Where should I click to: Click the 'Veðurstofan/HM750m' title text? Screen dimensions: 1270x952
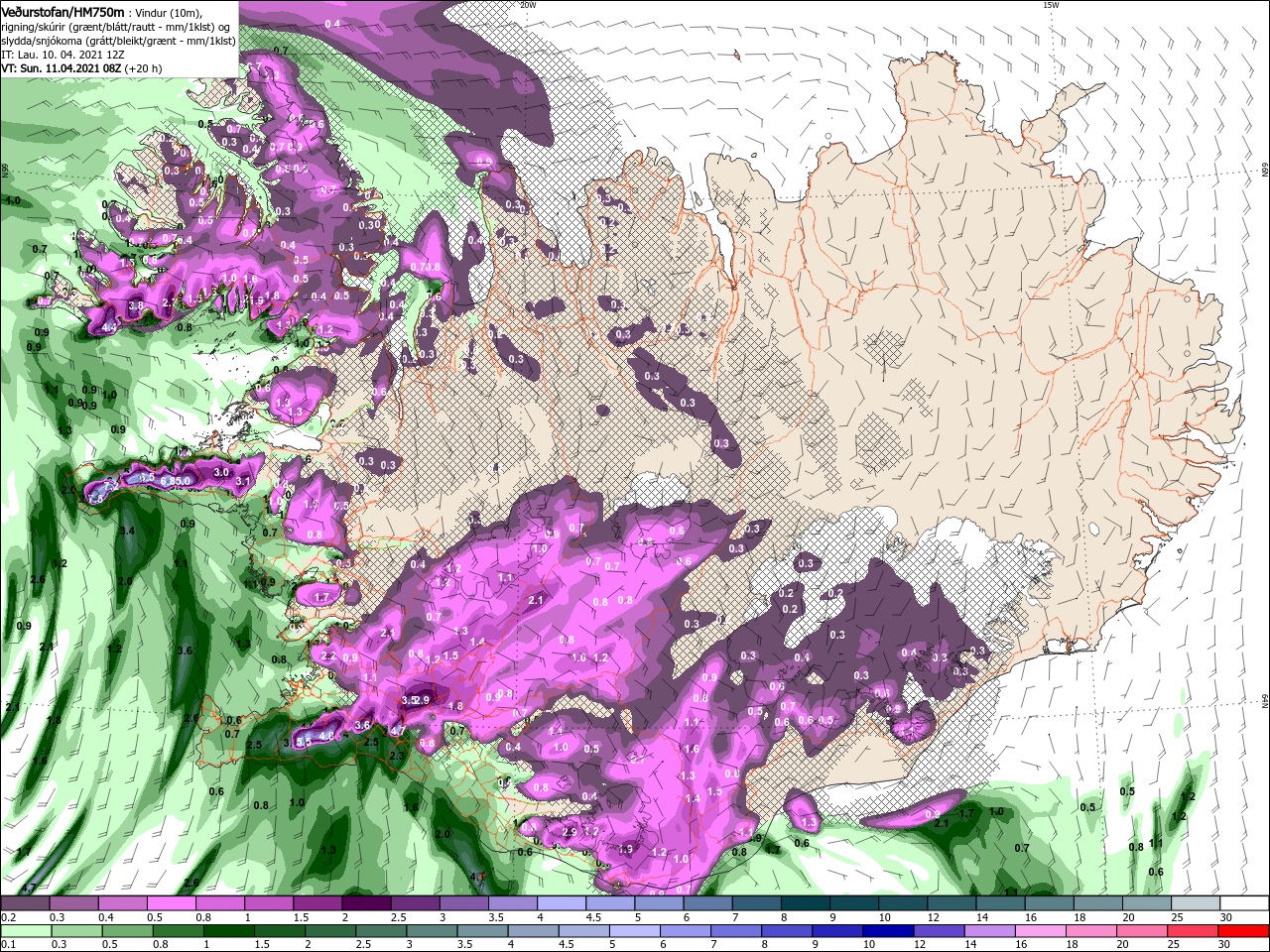(x=63, y=12)
